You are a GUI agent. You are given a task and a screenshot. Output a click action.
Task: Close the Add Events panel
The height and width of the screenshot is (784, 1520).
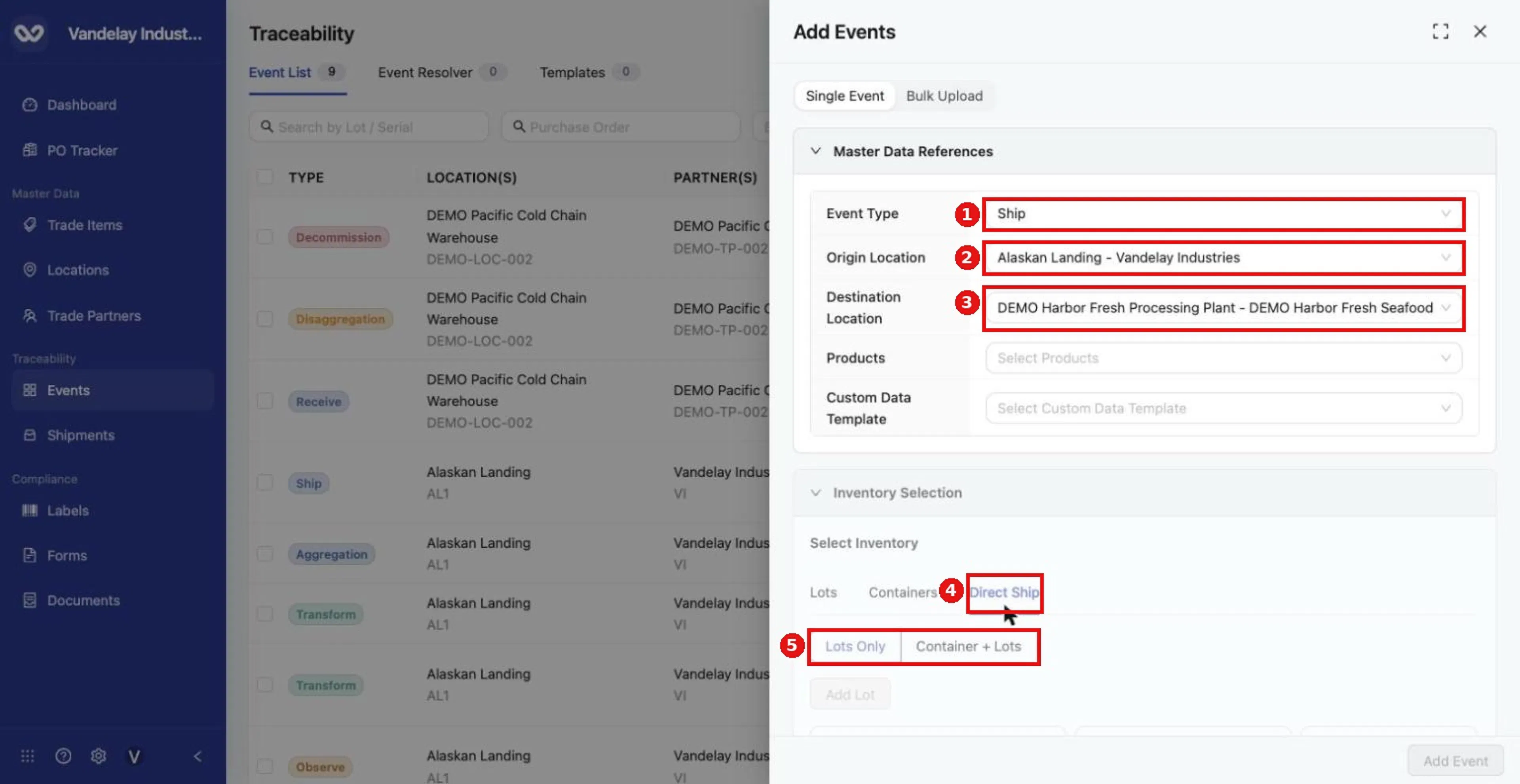coord(1480,31)
